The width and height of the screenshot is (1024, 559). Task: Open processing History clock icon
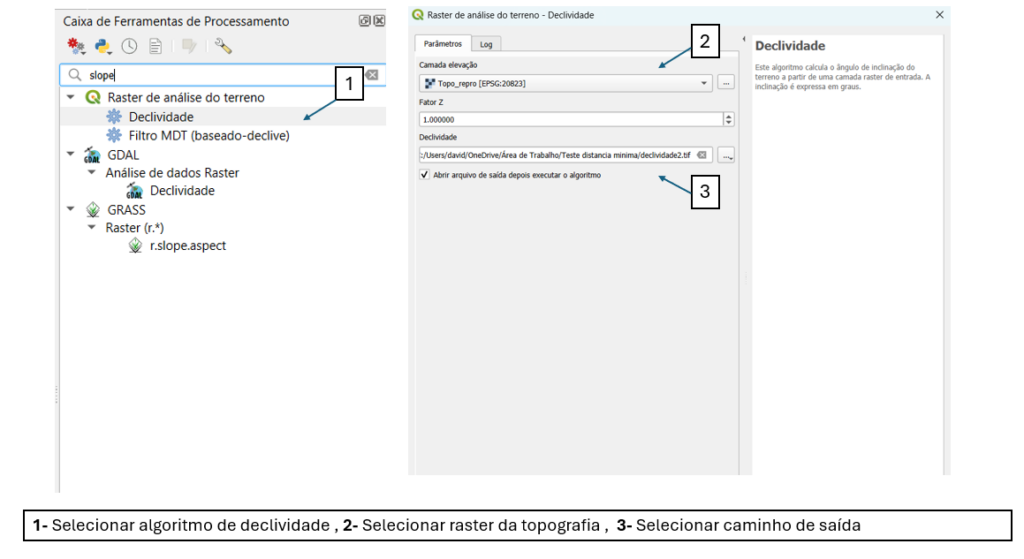coord(129,46)
